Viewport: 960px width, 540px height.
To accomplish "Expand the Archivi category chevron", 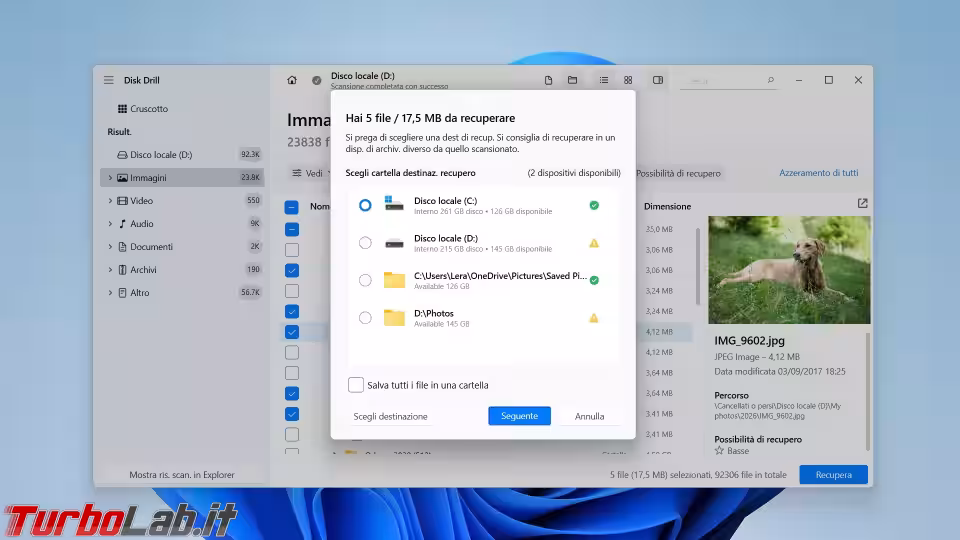I will [110, 270].
